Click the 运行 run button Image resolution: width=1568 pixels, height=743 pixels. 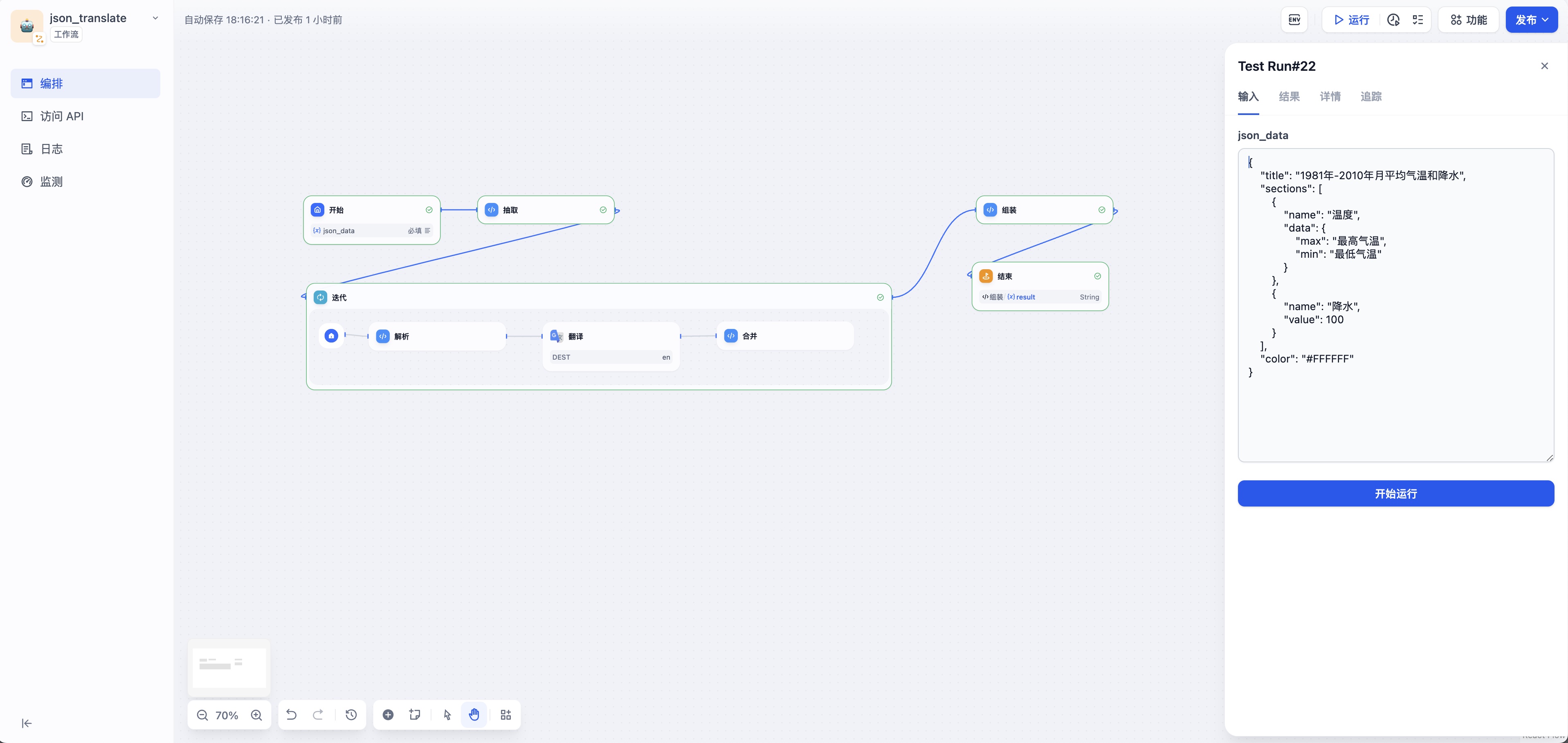[x=1351, y=20]
